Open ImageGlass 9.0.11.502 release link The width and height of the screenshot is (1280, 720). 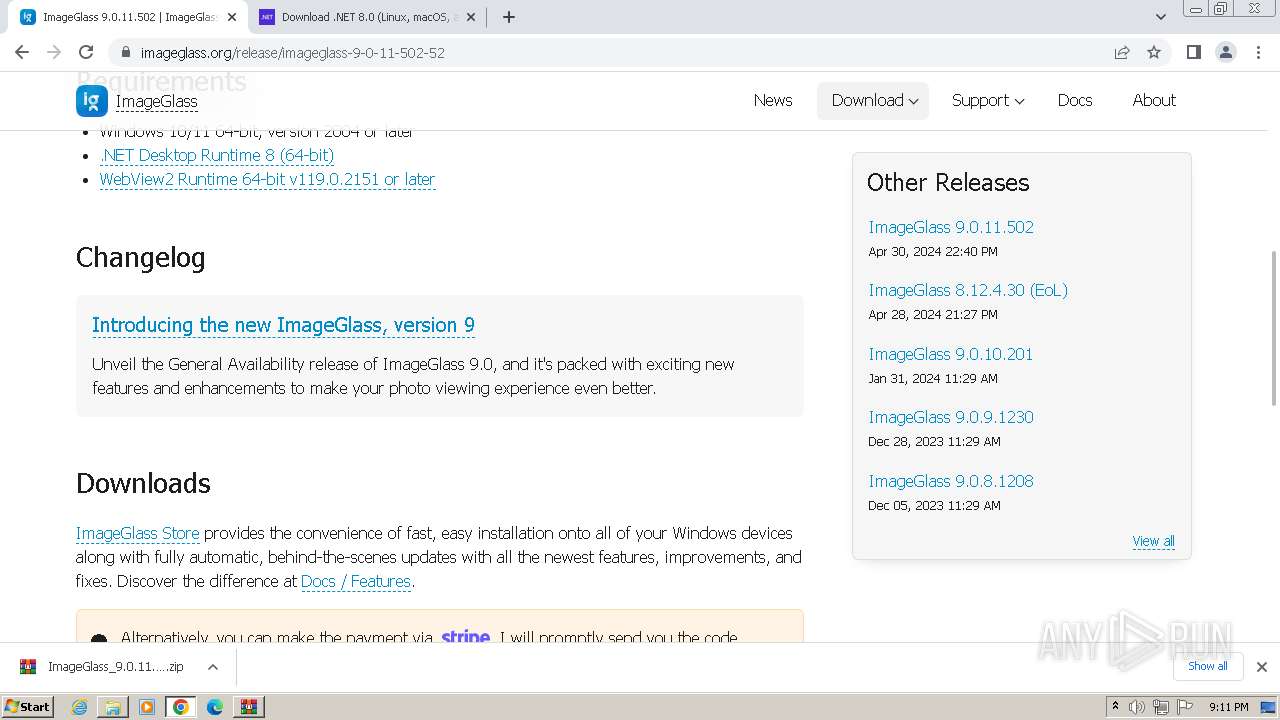click(951, 227)
